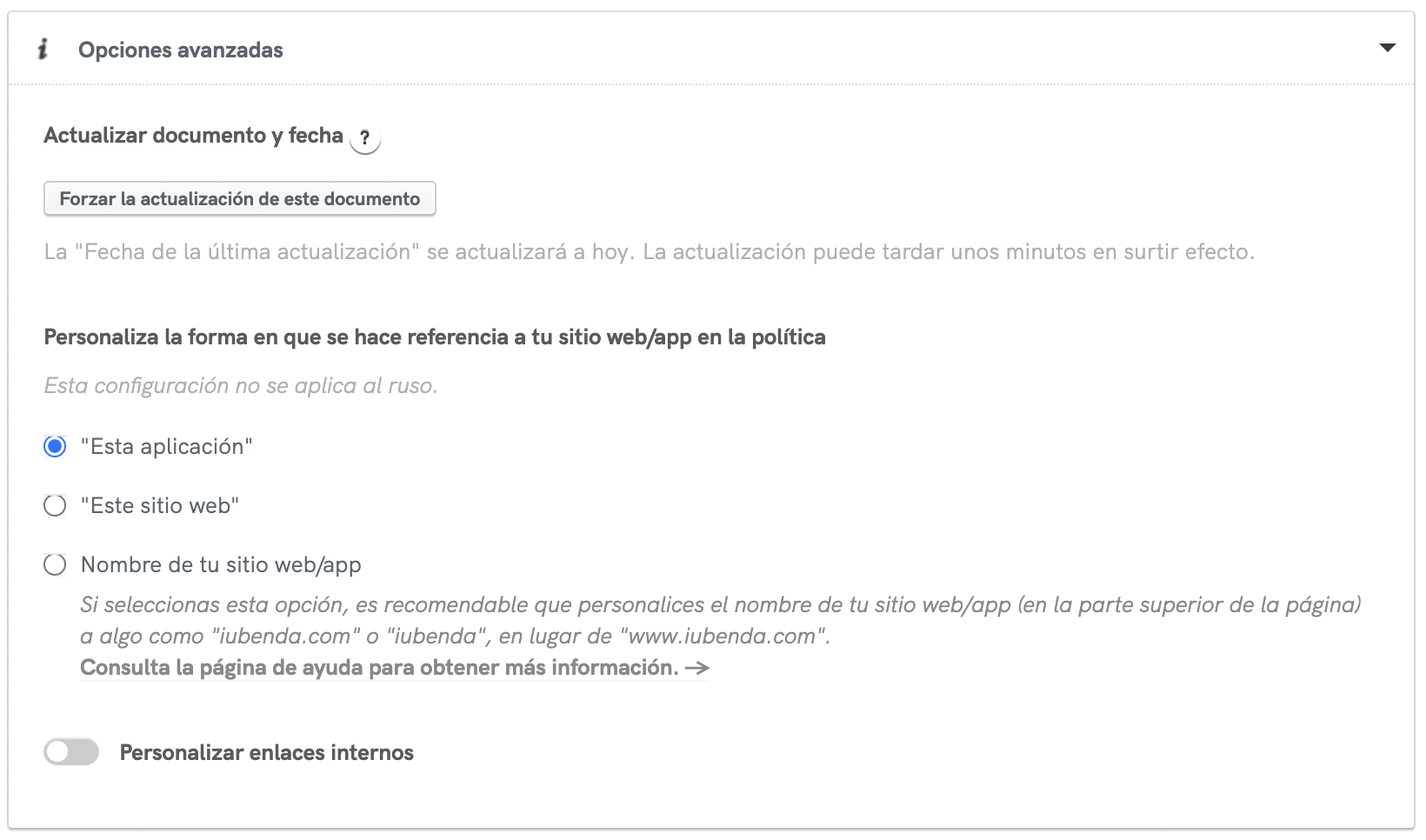Enable the Personalizar enlaces internos switch
Screen dimensions: 1426x840
[x=71, y=752]
